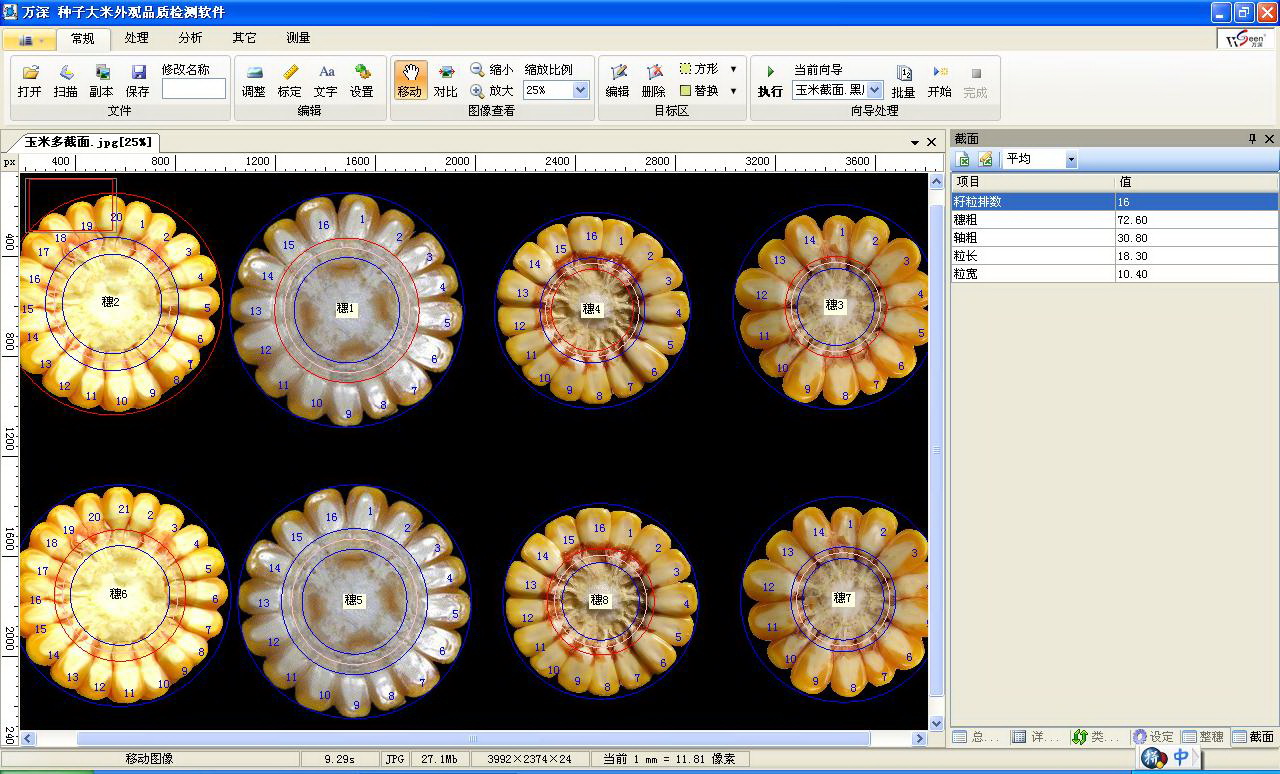Click the 删除 (Delete) target region icon
Viewport: 1280px width, 774px height.
click(x=654, y=73)
